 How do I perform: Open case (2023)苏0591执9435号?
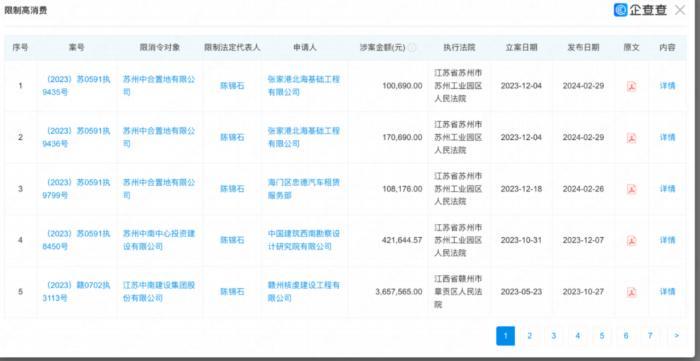tap(76, 86)
